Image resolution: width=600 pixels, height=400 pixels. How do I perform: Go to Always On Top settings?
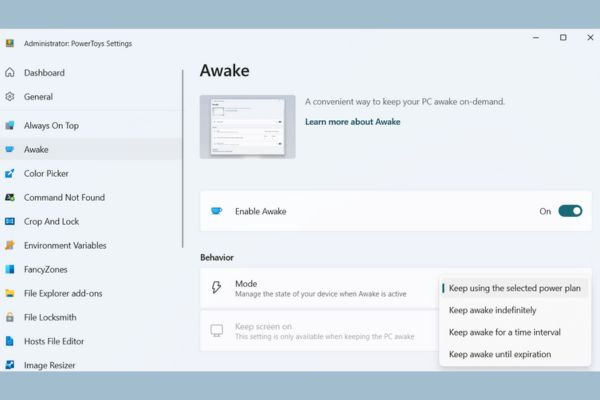pyautogui.click(x=90, y=125)
